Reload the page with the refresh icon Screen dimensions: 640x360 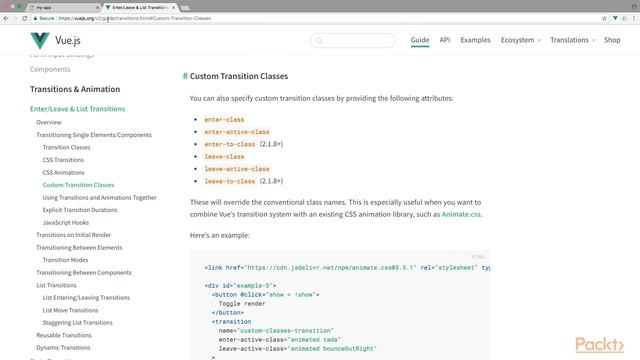click(x=24, y=18)
